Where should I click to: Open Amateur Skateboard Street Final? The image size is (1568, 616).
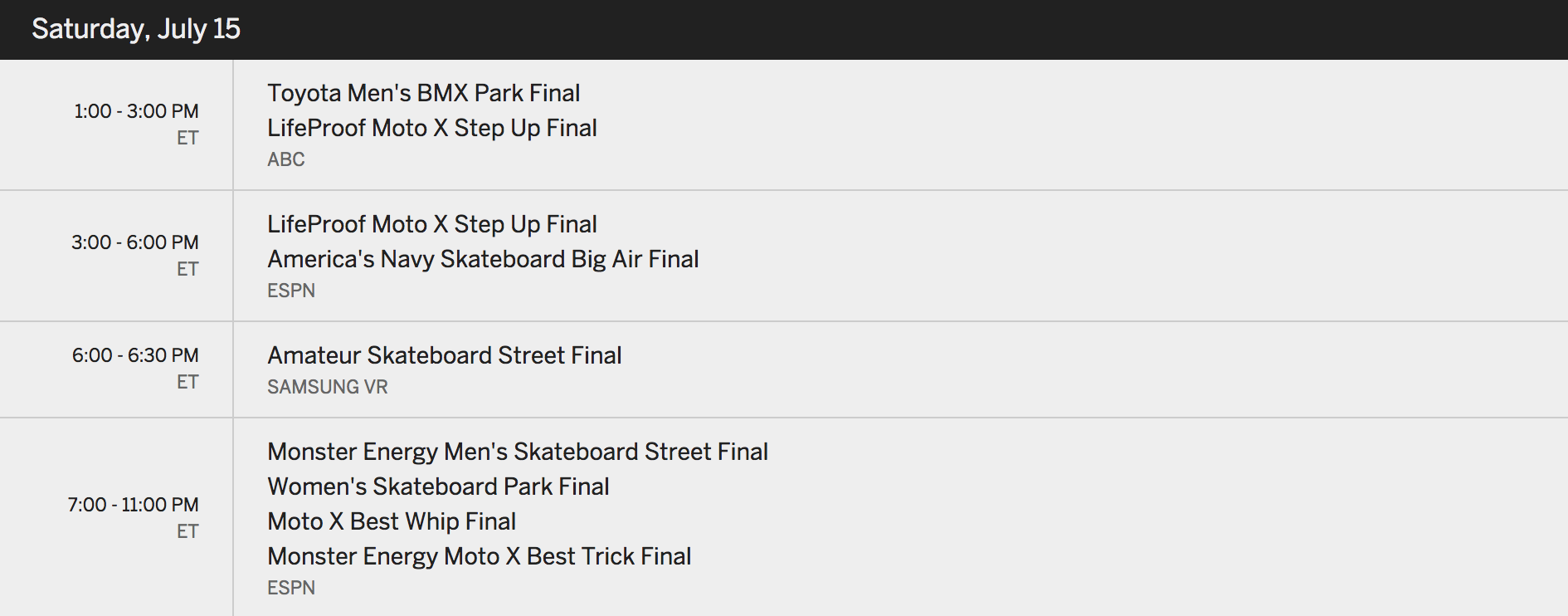[x=444, y=355]
